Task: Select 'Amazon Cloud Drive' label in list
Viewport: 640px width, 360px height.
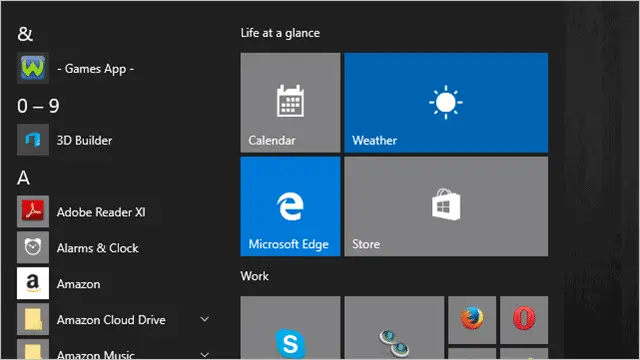Action: tap(111, 320)
